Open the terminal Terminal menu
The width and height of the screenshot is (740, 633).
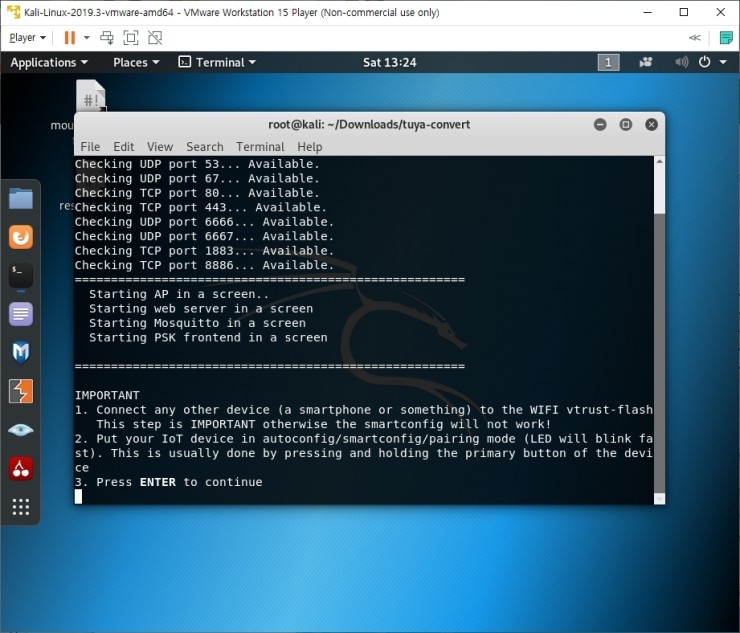(261, 147)
